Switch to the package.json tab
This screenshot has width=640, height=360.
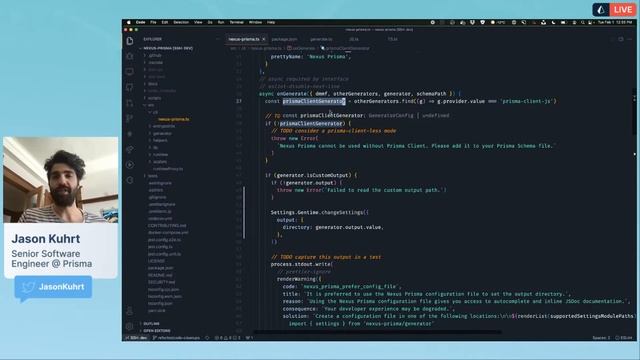click(284, 39)
